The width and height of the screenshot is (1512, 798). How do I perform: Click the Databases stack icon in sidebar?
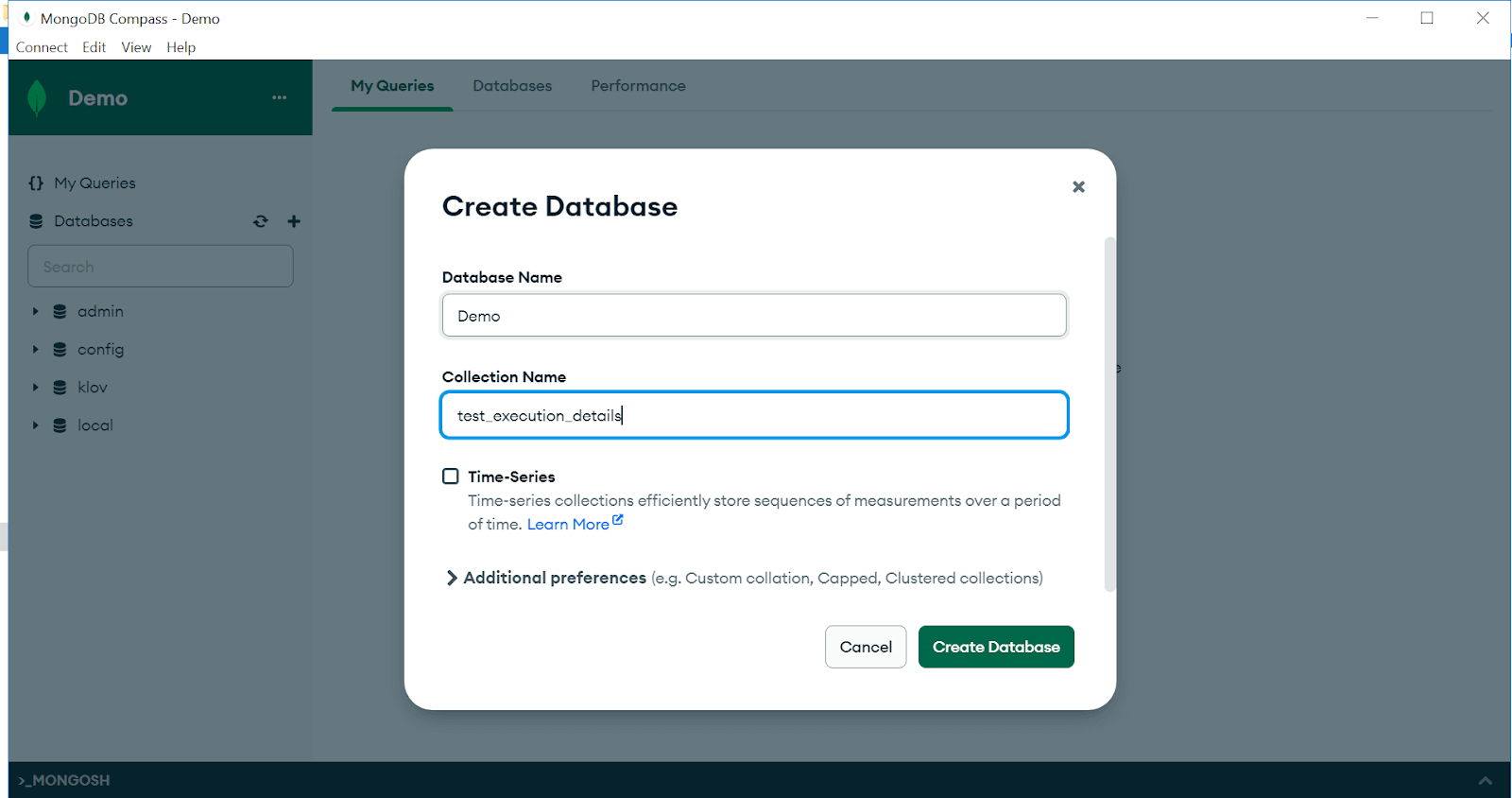[x=36, y=221]
